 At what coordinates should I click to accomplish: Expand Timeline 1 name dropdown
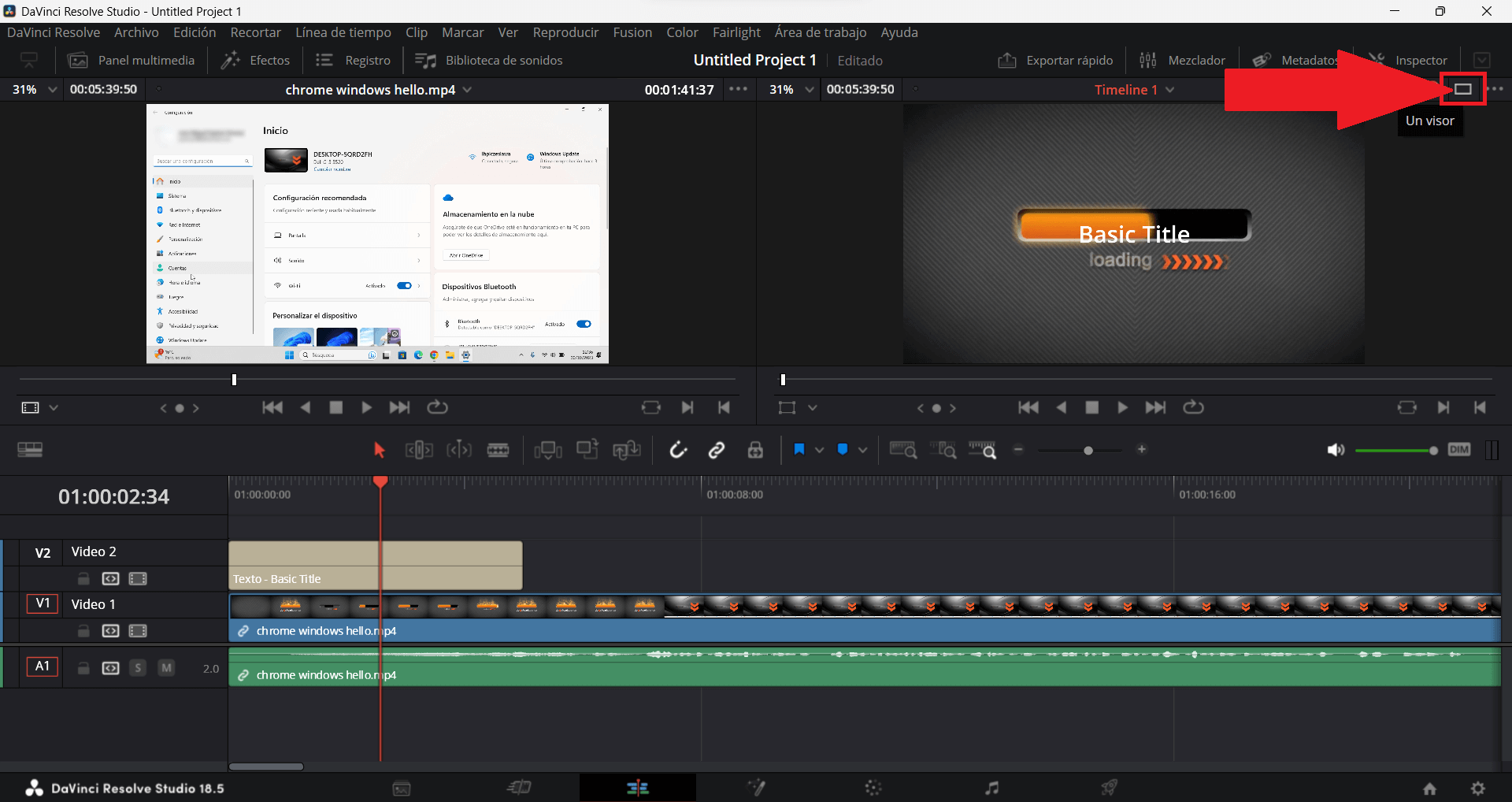(x=1169, y=90)
